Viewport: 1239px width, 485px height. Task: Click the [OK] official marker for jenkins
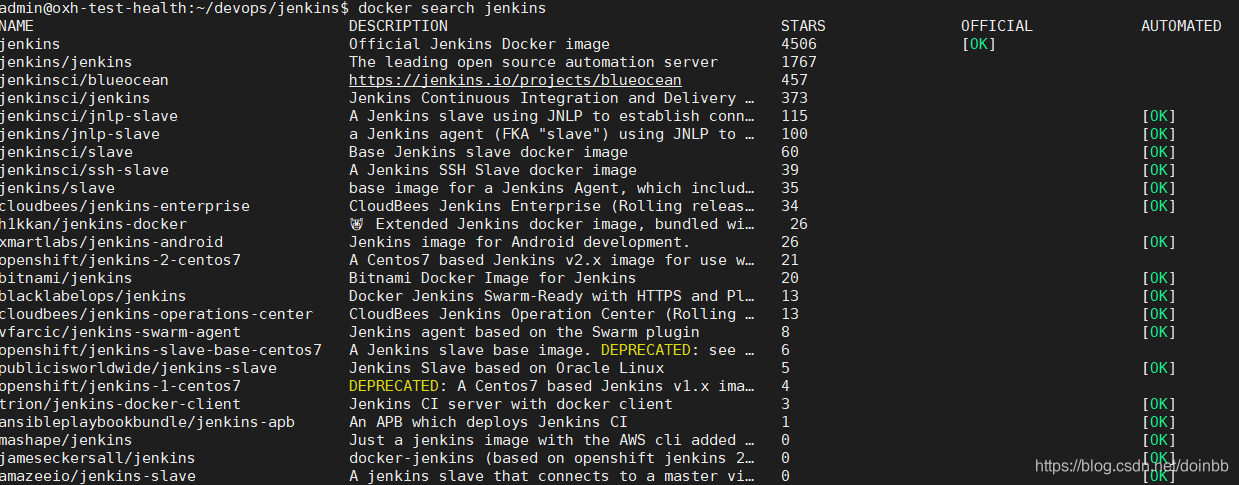(979, 44)
